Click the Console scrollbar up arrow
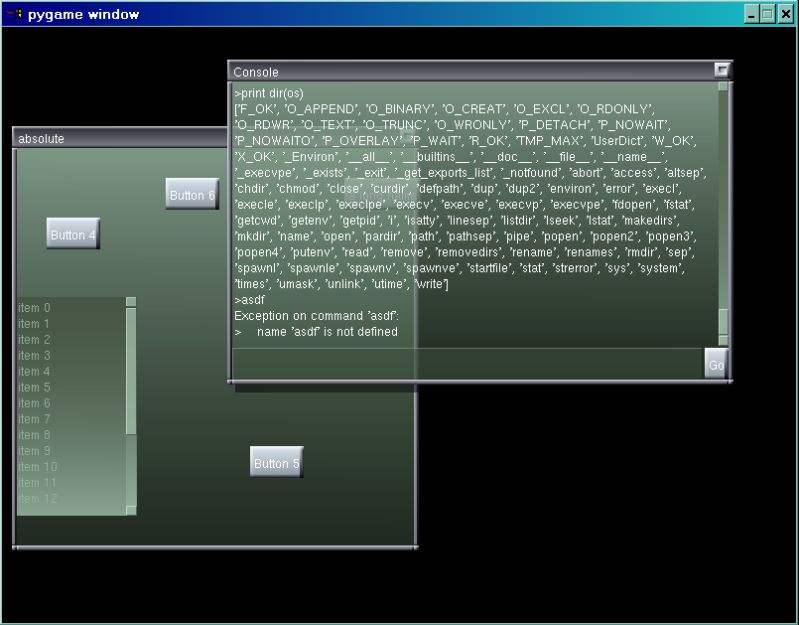 pyautogui.click(x=723, y=86)
